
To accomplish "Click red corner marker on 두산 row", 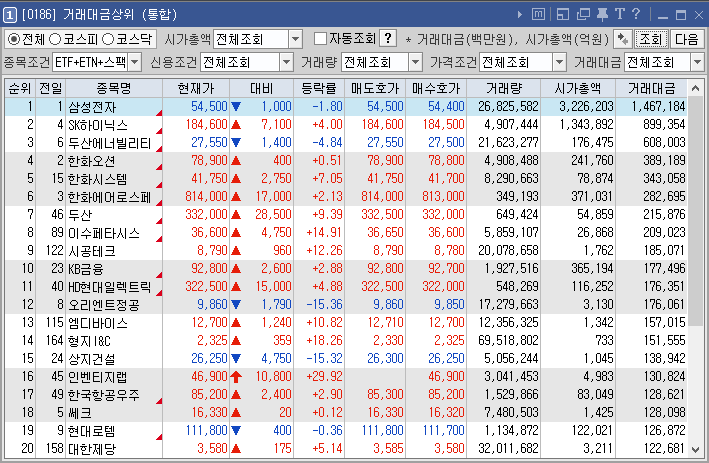I will (x=159, y=221).
